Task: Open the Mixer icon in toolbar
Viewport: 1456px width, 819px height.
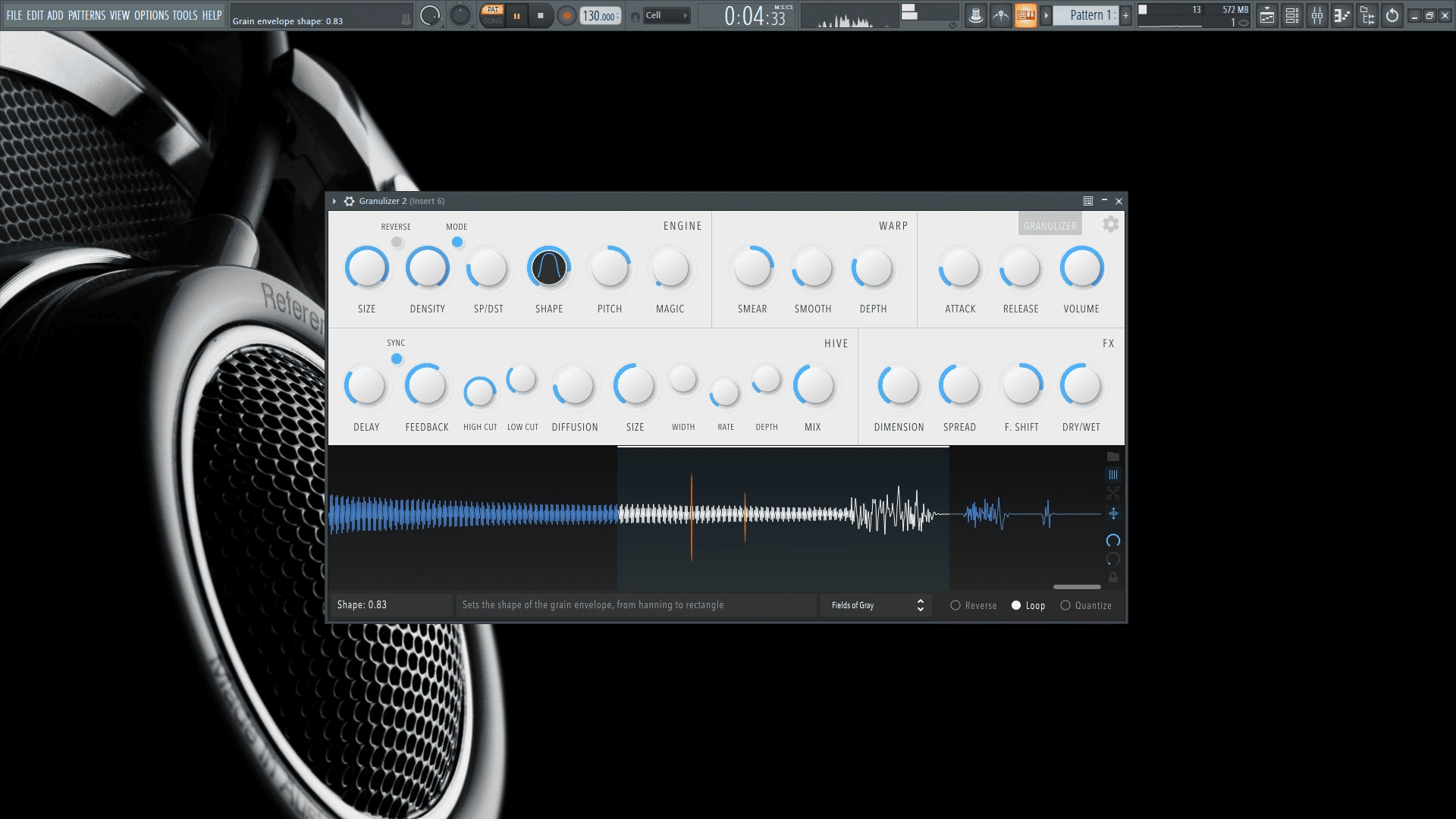Action: 1316,15
